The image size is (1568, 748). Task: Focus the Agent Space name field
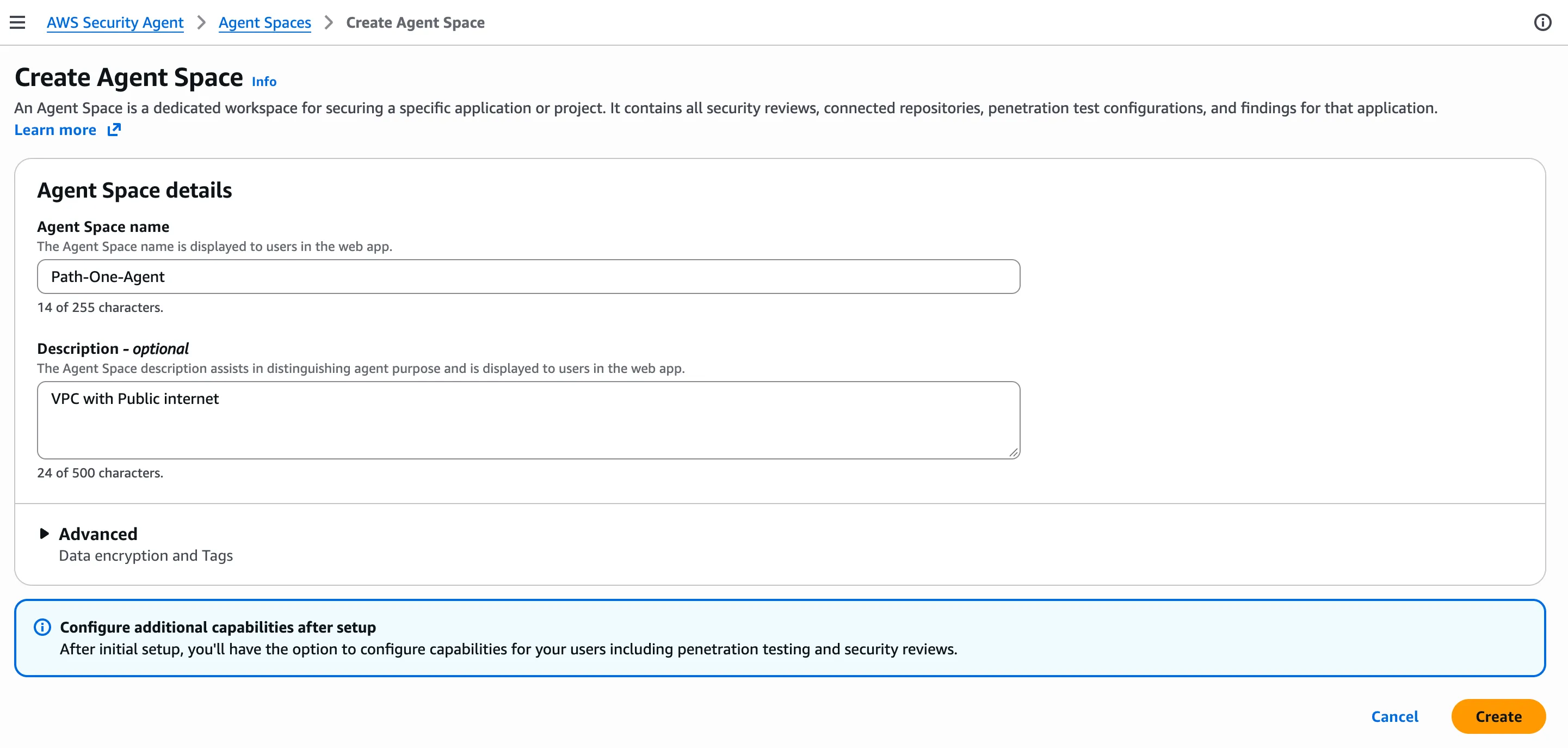528,277
